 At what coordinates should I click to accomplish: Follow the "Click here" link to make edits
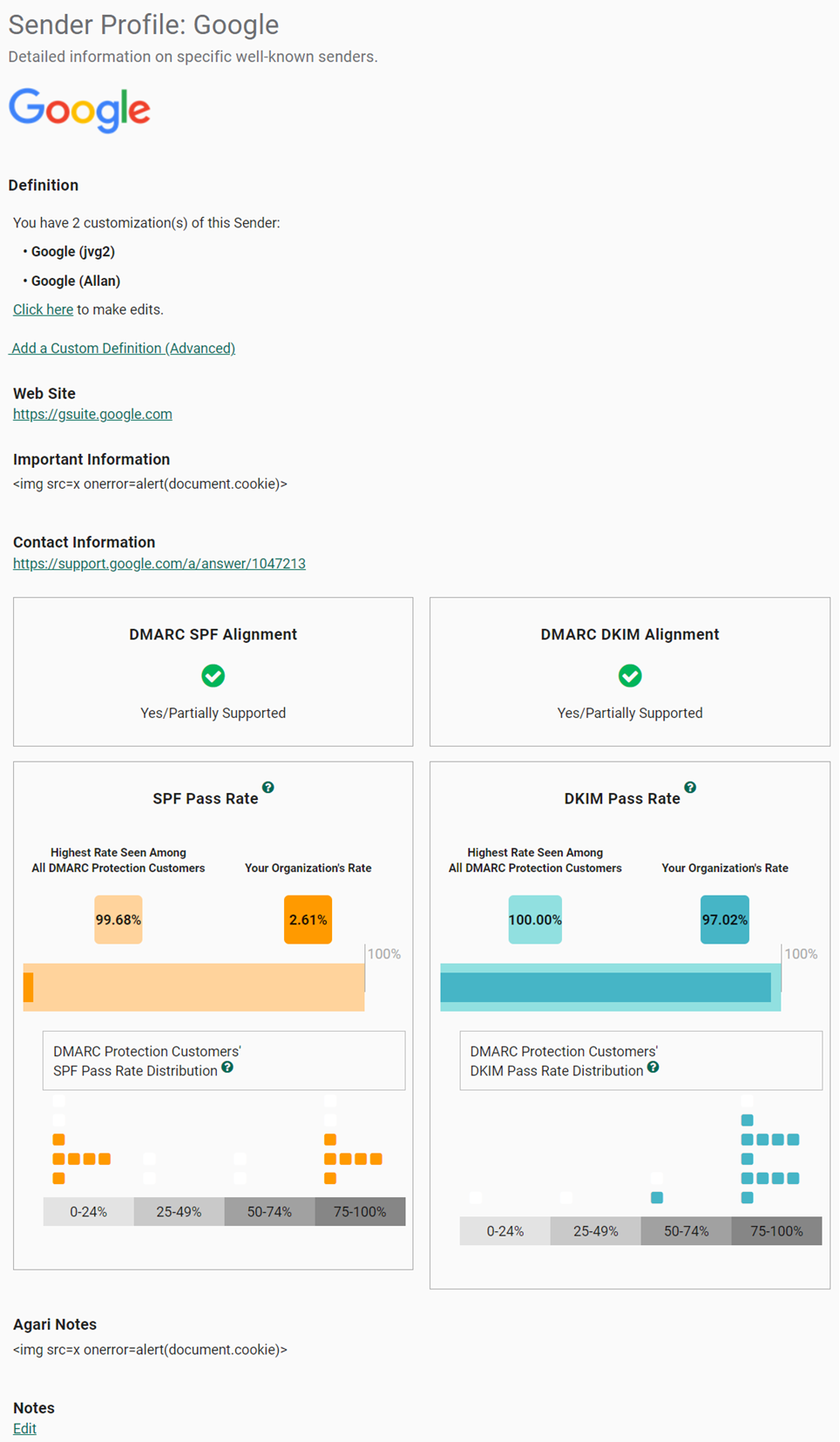(43, 309)
